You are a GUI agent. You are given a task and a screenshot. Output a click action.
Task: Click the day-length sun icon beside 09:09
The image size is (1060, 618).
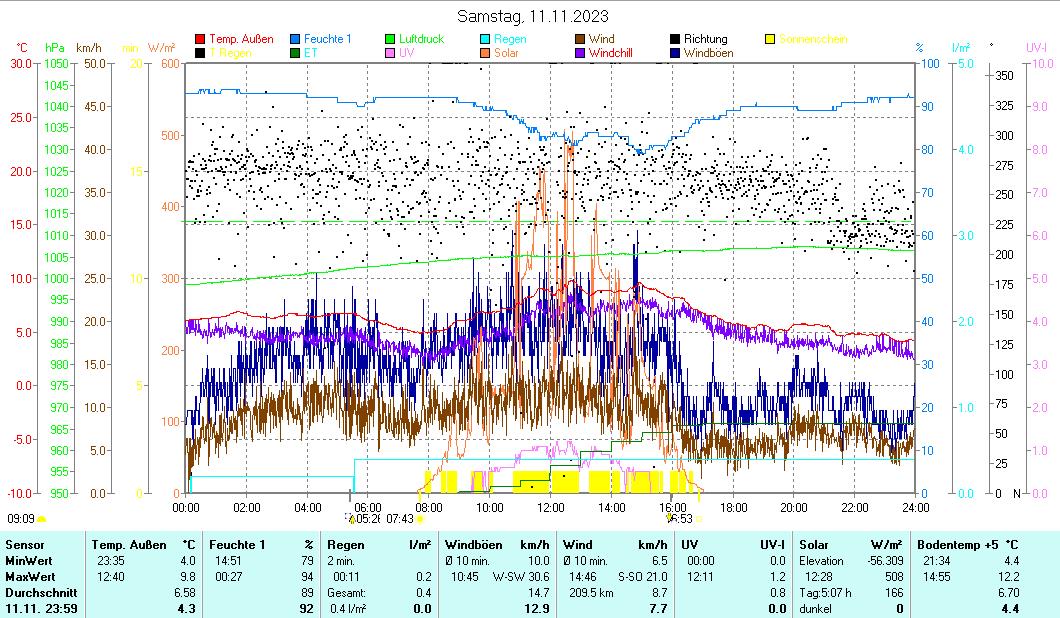pos(41,519)
